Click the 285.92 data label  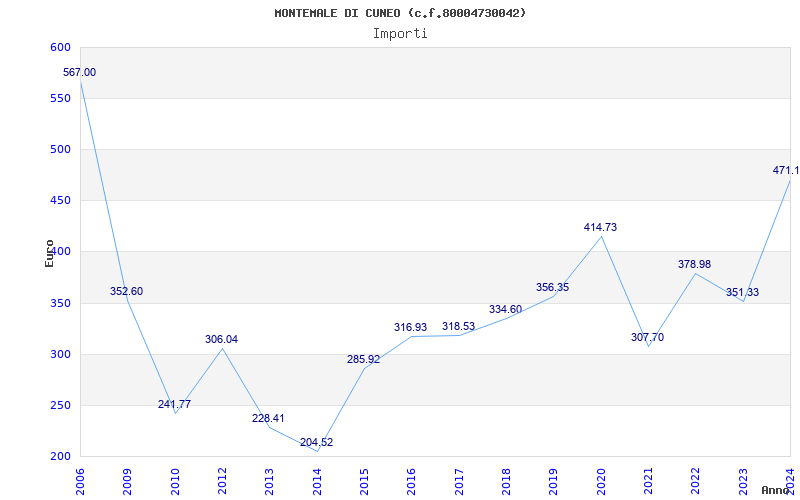coord(364,359)
